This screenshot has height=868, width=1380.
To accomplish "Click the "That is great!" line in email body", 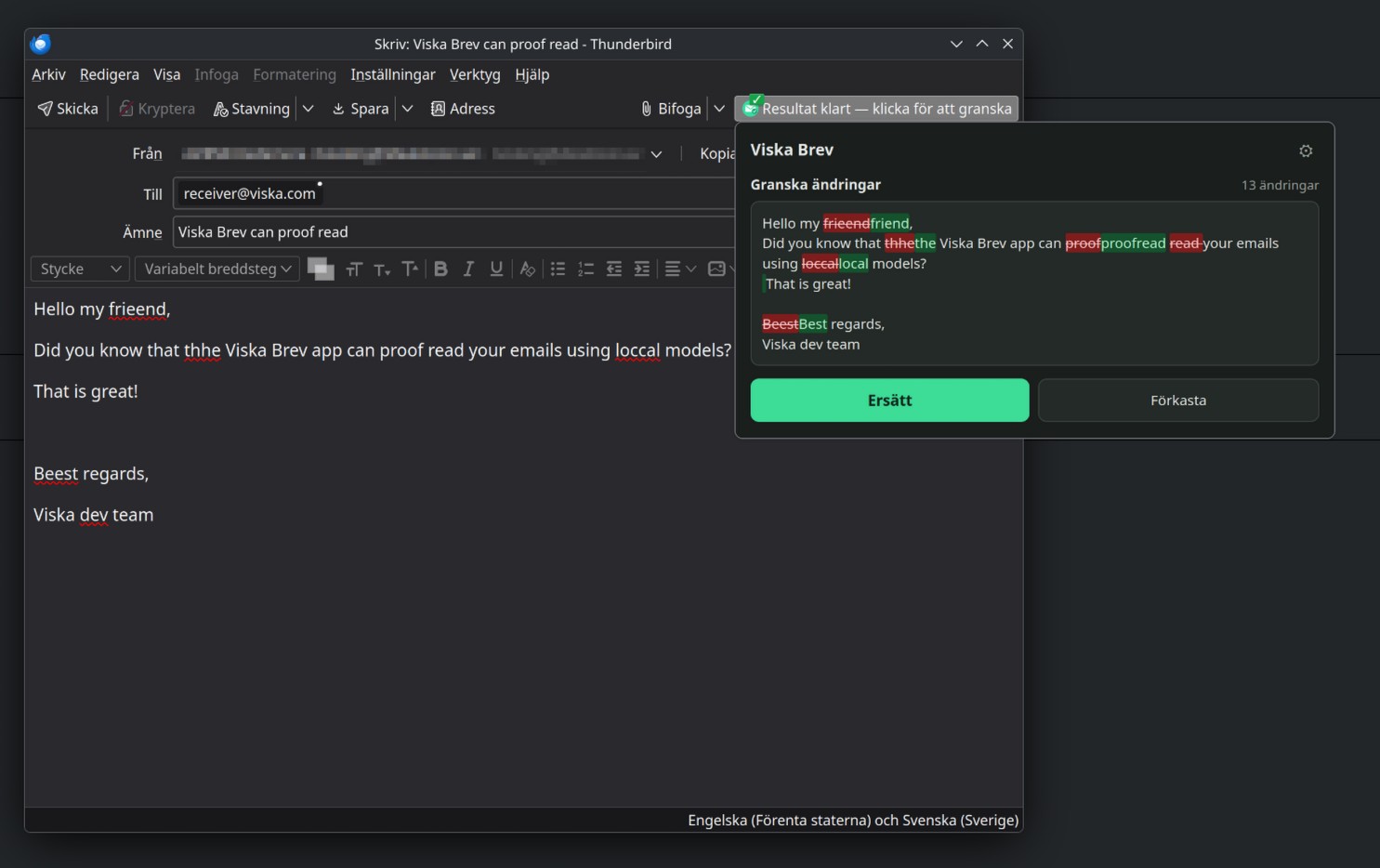I will click(85, 392).
